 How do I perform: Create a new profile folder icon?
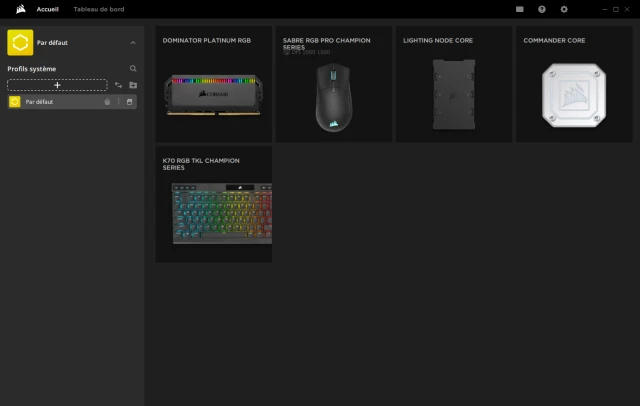[x=133, y=85]
